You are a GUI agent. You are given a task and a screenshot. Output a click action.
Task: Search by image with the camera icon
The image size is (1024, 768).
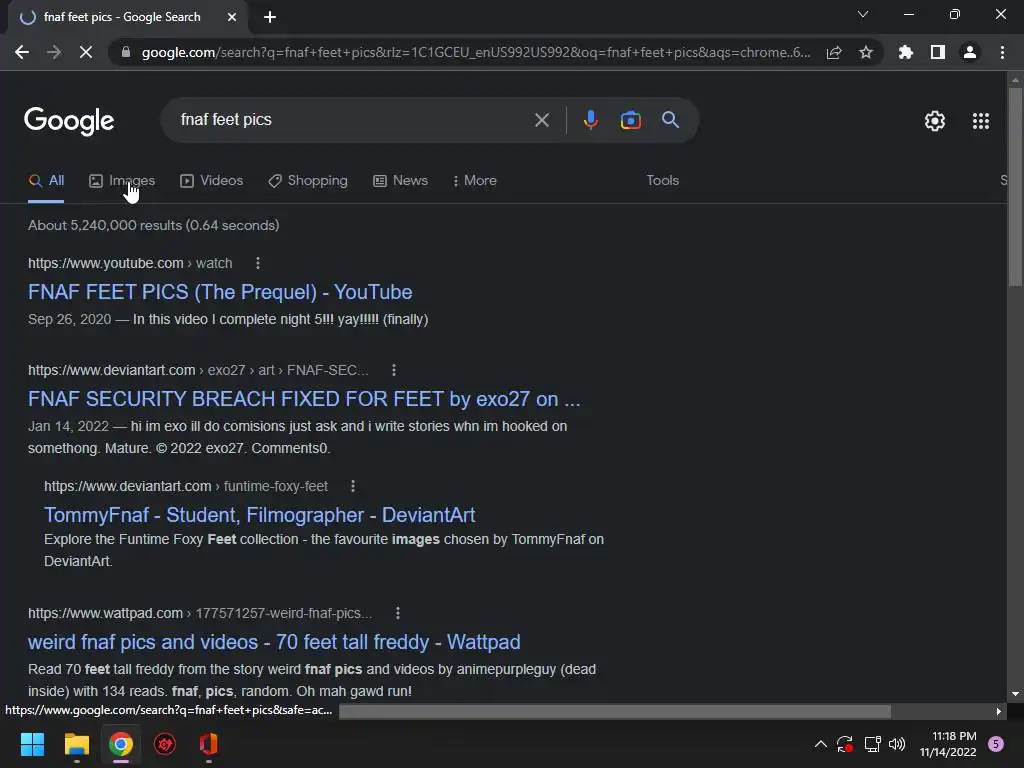click(630, 120)
